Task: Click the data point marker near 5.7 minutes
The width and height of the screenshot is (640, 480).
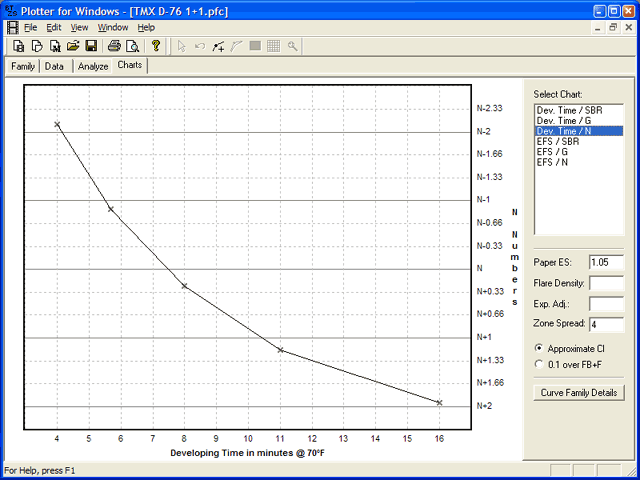Action: point(110,209)
